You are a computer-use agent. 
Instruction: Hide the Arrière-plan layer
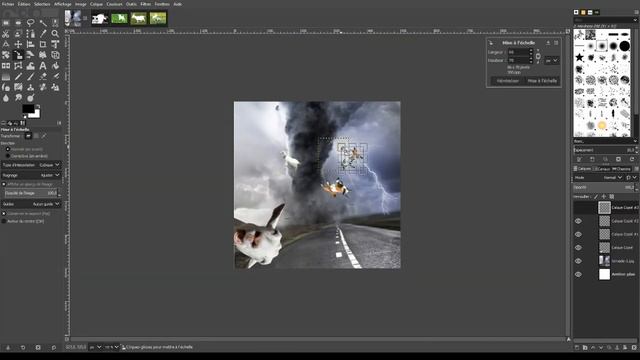pyautogui.click(x=578, y=274)
